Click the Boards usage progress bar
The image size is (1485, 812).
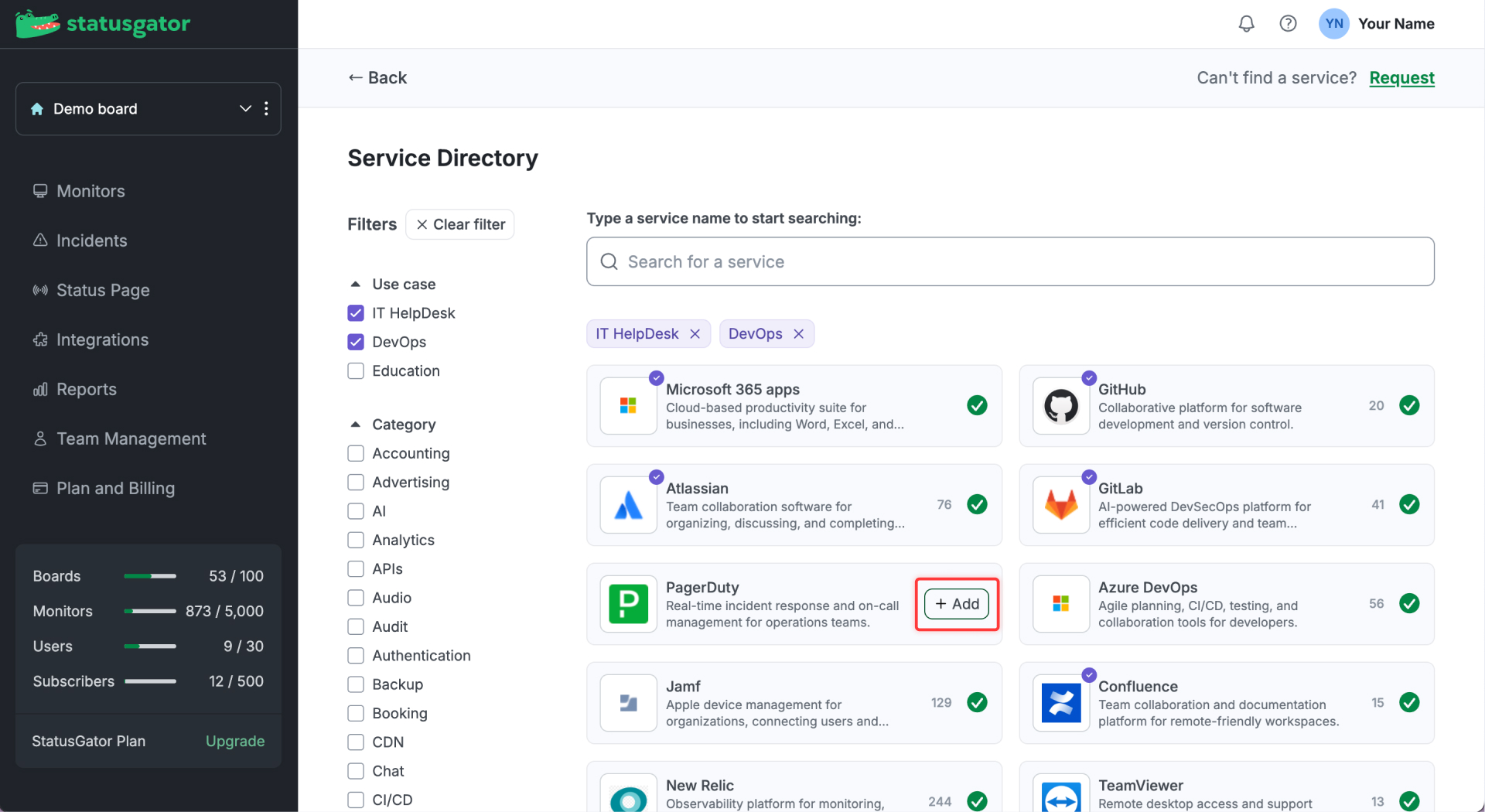tap(150, 576)
